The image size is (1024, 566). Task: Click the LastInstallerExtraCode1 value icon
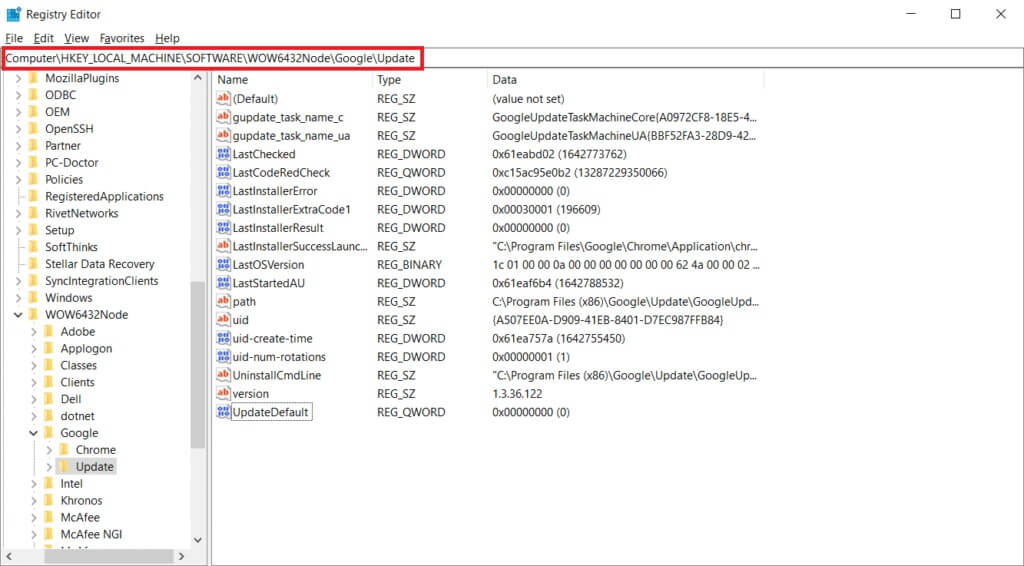(223, 209)
